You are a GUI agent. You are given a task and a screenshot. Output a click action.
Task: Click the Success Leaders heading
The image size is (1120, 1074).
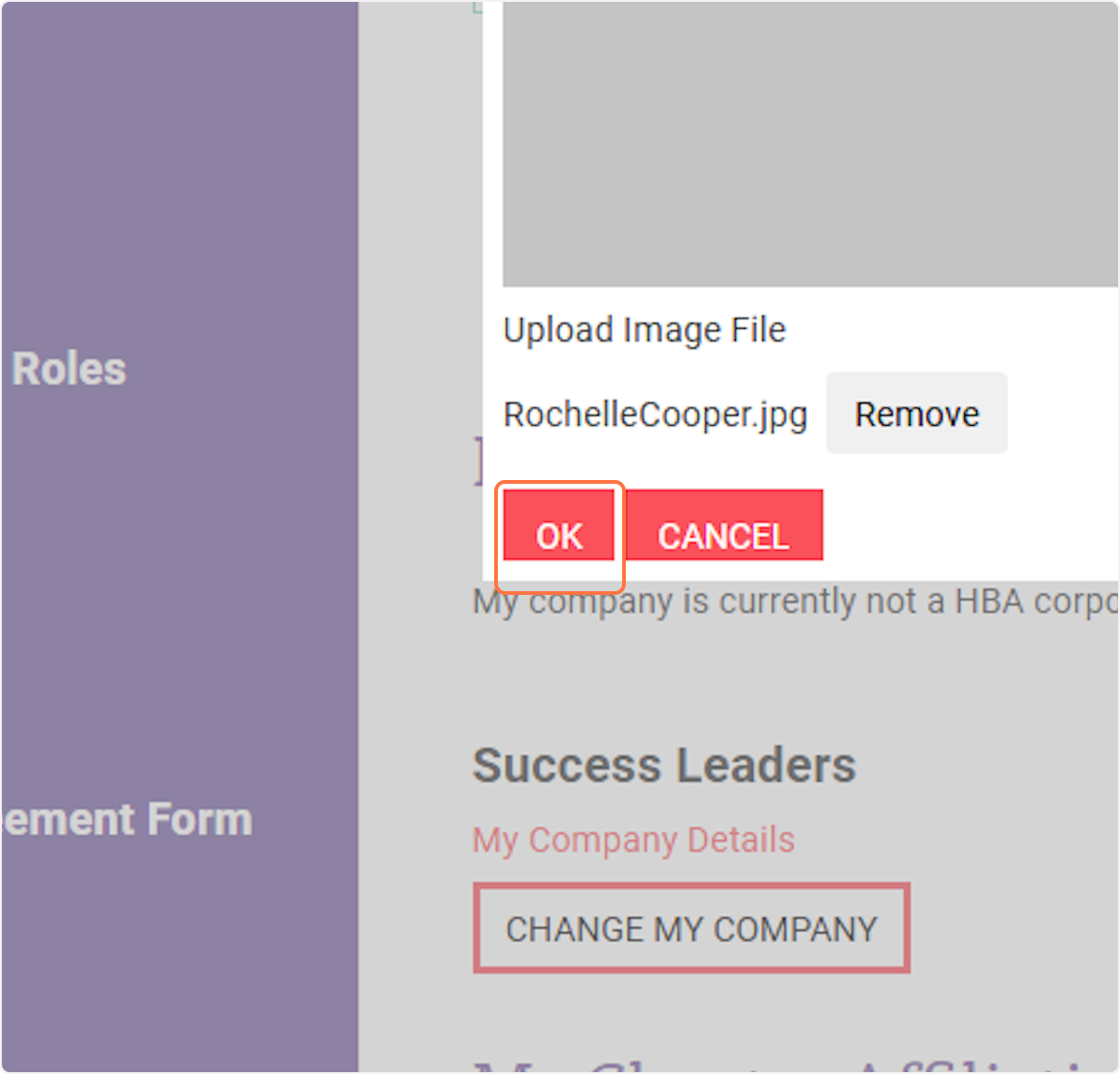pyautogui.click(x=664, y=766)
